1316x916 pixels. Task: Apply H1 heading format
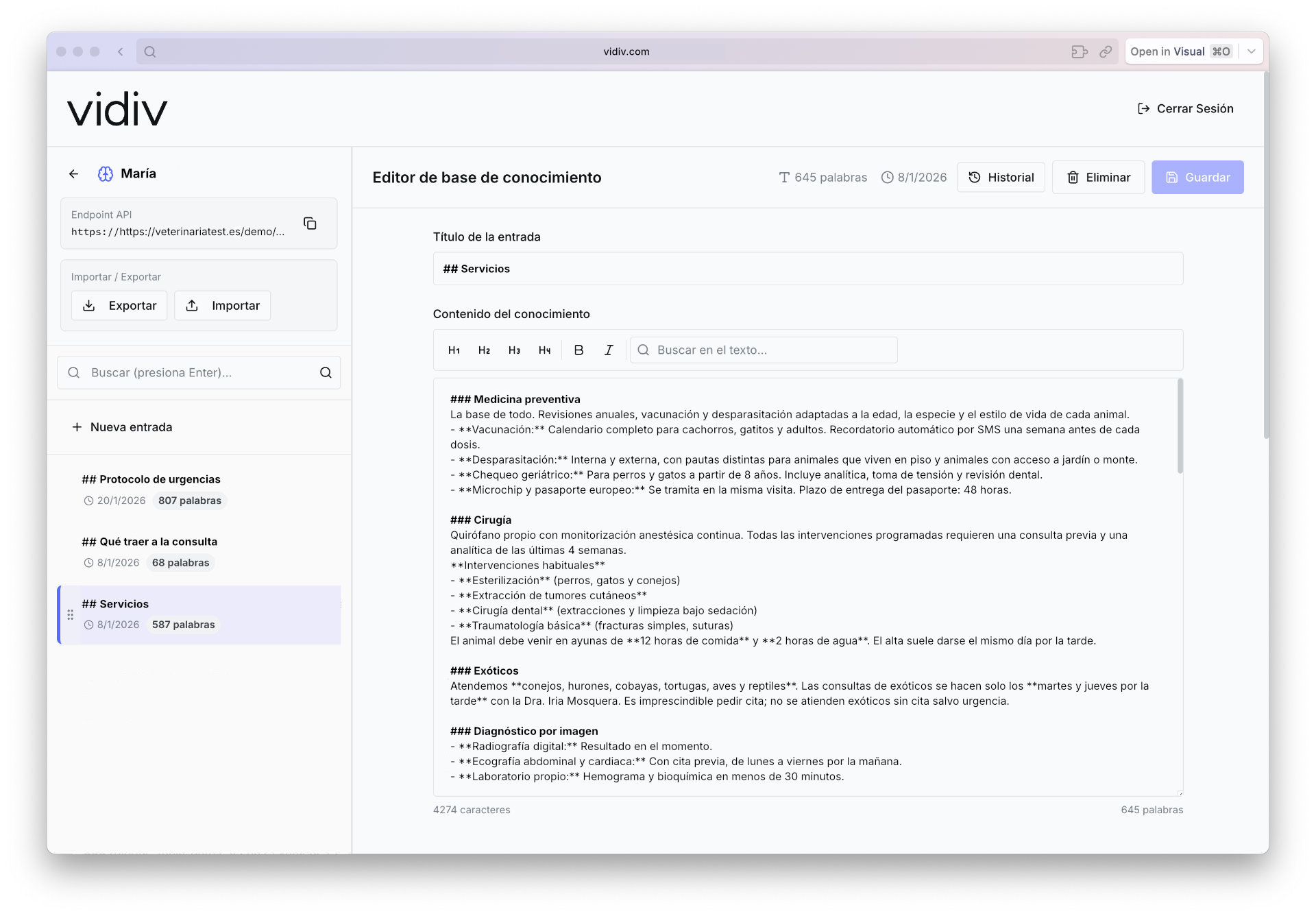click(454, 350)
